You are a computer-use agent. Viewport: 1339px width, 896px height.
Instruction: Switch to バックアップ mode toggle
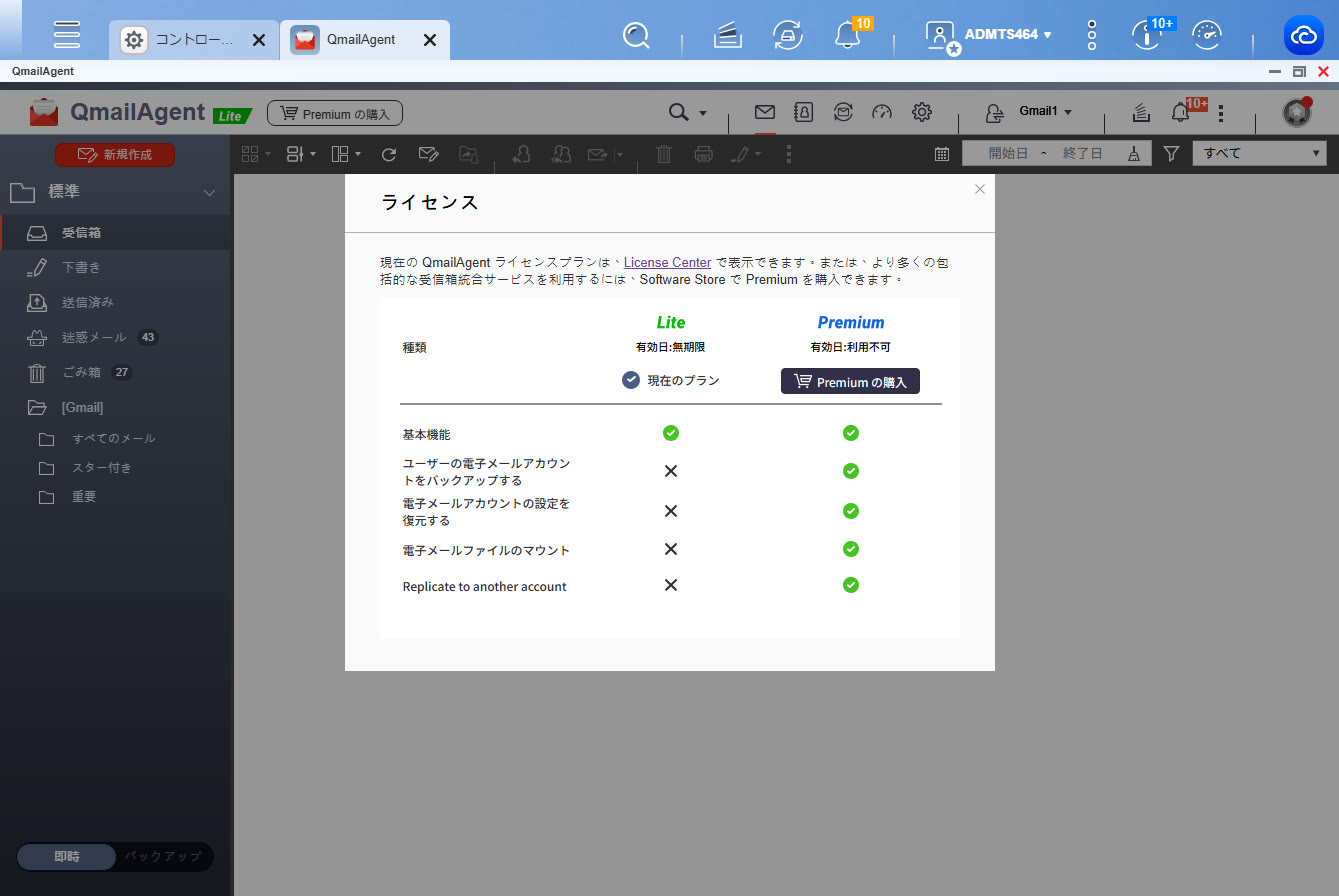pyautogui.click(x=162, y=857)
